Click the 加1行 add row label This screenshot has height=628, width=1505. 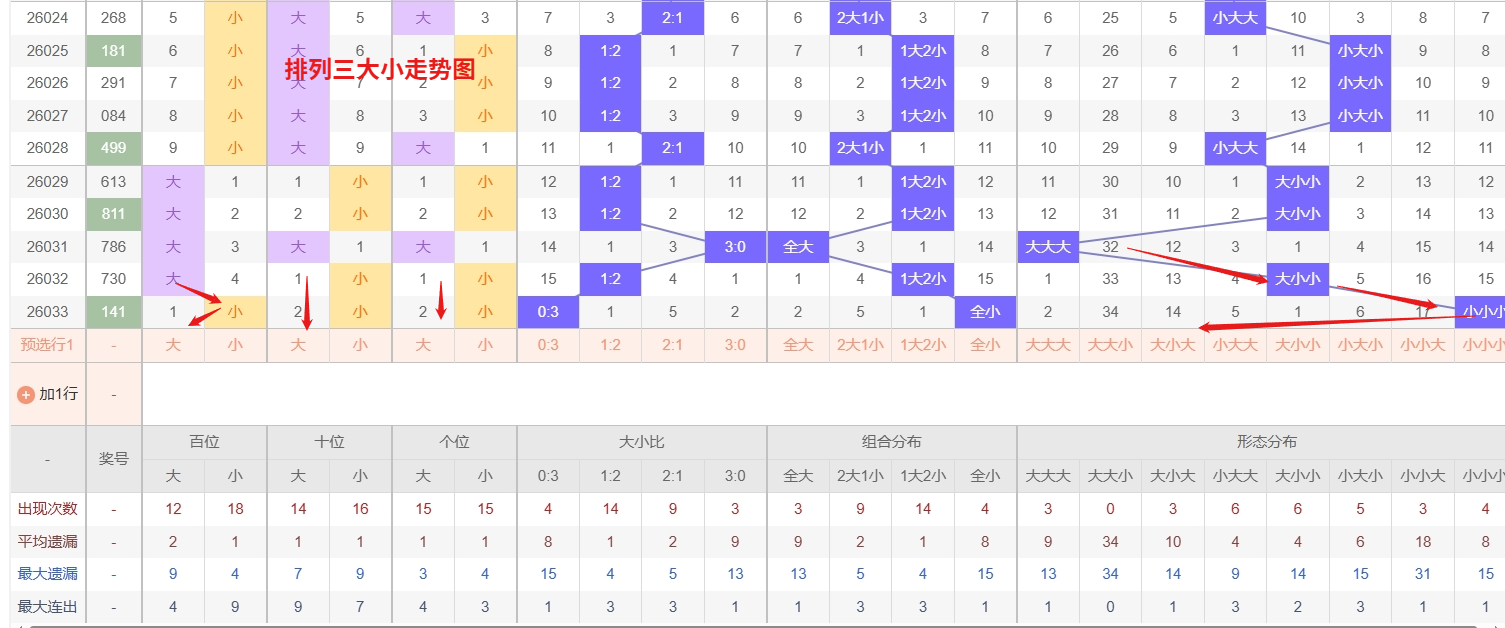click(58, 394)
